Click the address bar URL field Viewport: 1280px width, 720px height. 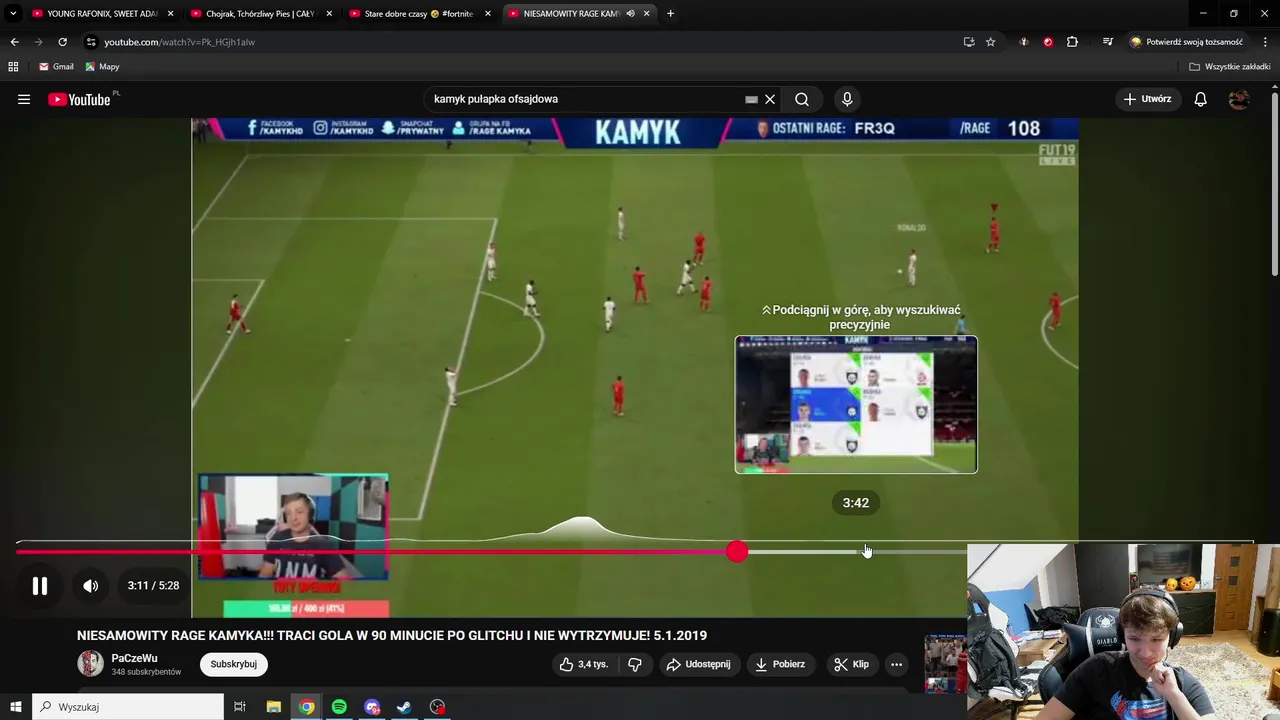pos(520,42)
